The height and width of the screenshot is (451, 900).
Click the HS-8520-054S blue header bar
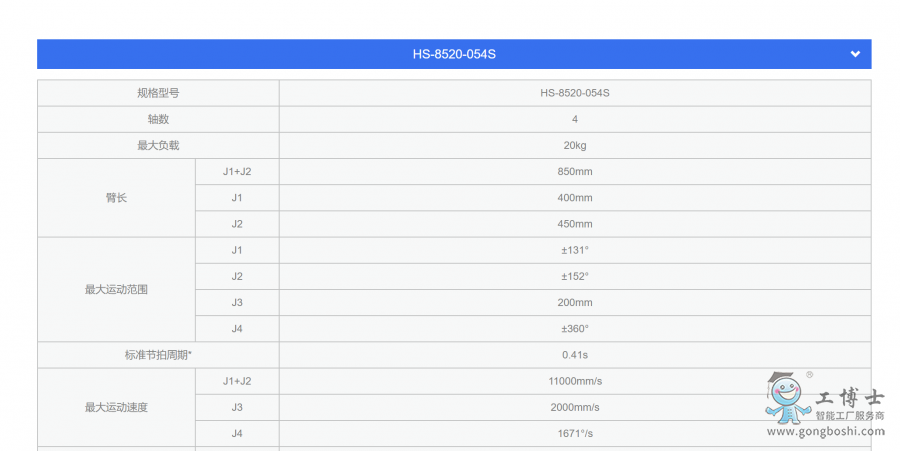pyautogui.click(x=454, y=54)
